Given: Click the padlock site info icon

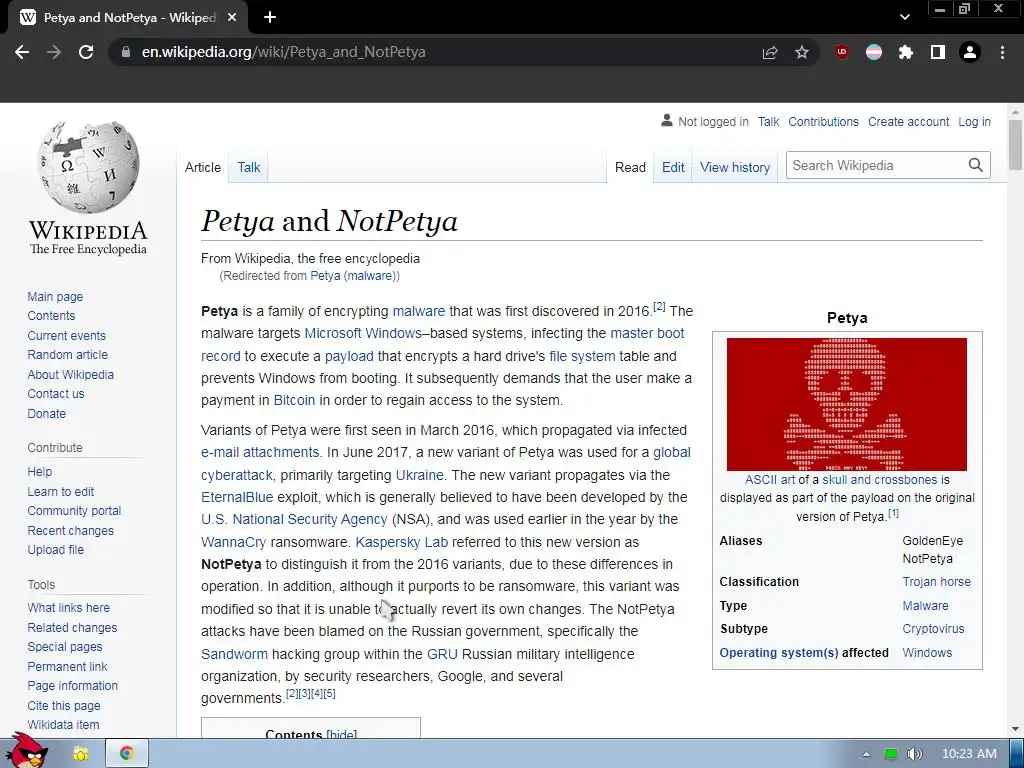Looking at the screenshot, I should 126,52.
